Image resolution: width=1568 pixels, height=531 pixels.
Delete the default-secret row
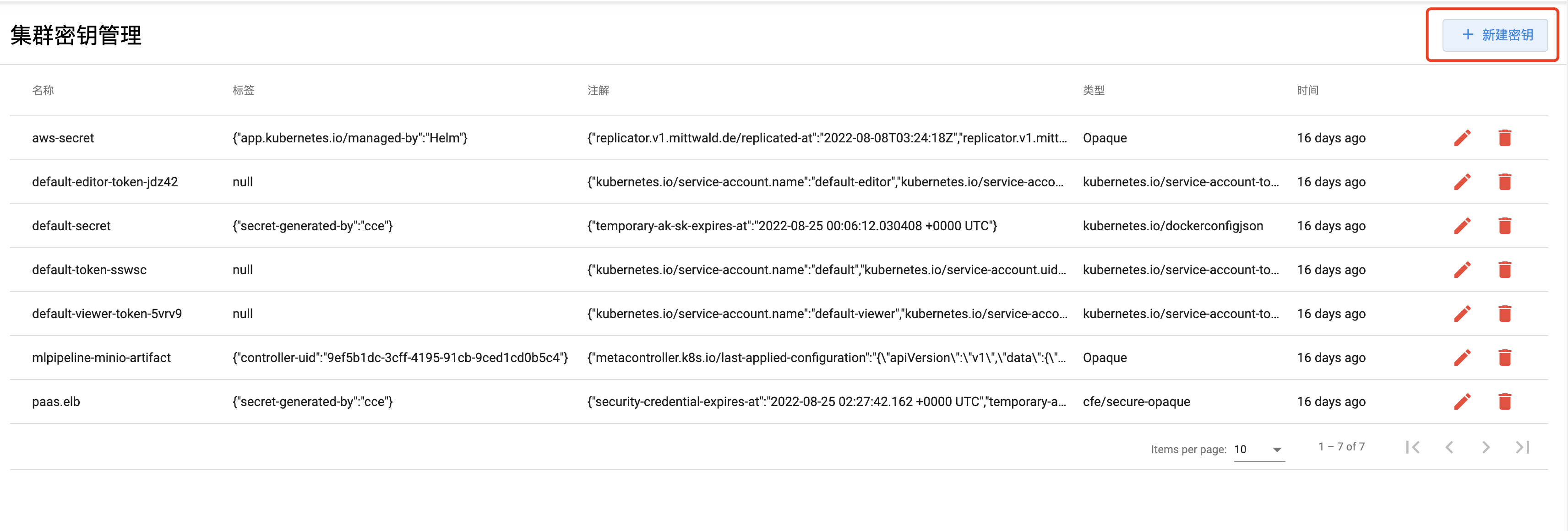tap(1505, 226)
